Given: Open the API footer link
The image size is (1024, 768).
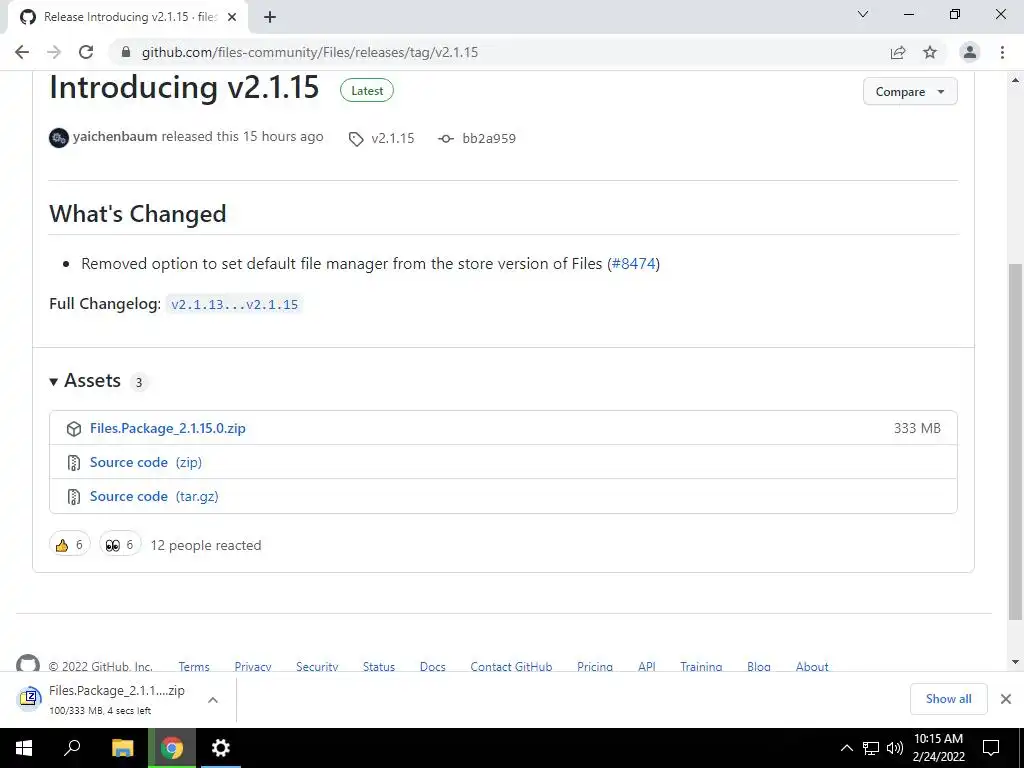Looking at the screenshot, I should 647,667.
